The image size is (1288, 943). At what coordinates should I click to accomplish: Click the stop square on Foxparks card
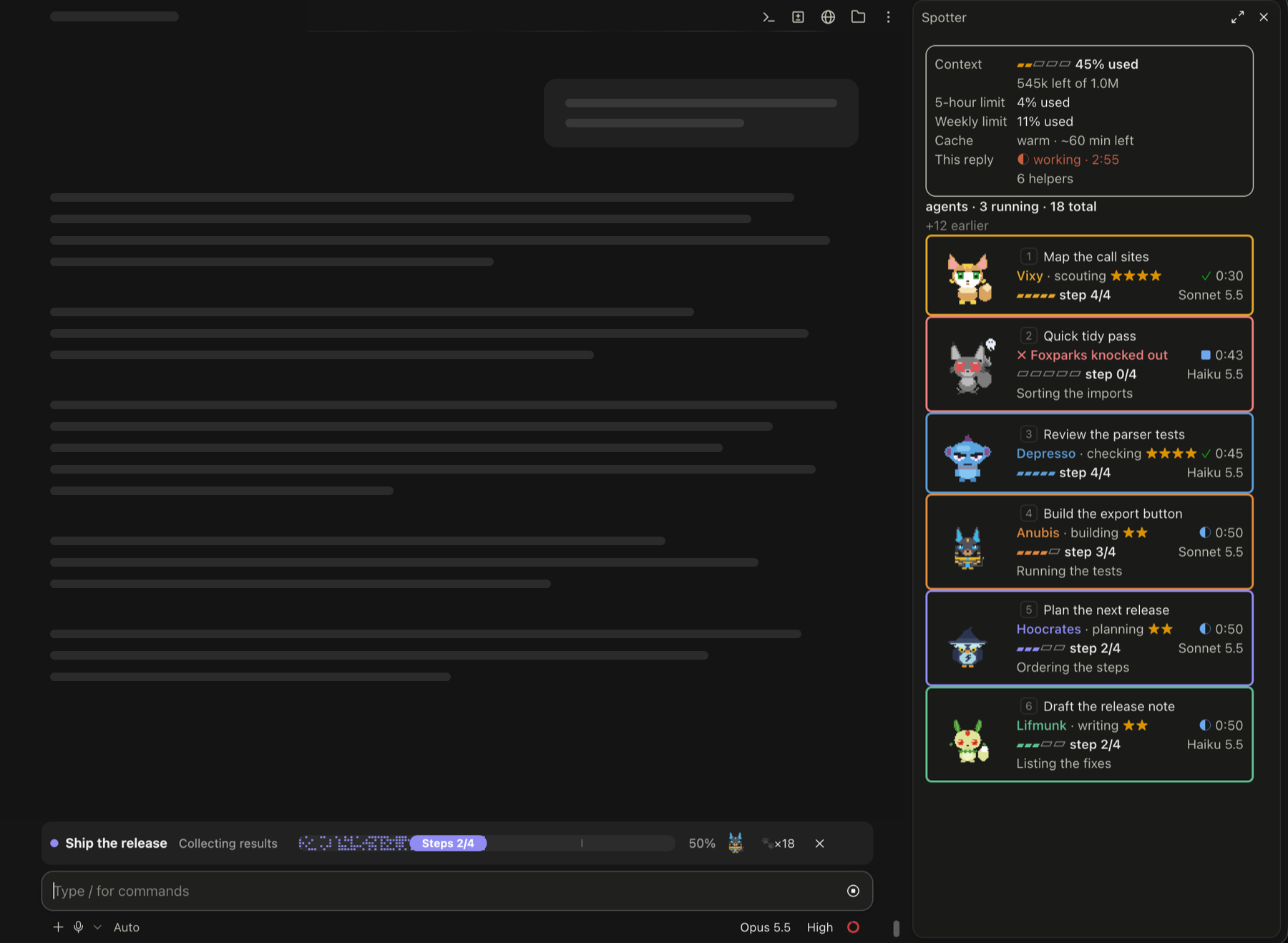pos(1205,355)
